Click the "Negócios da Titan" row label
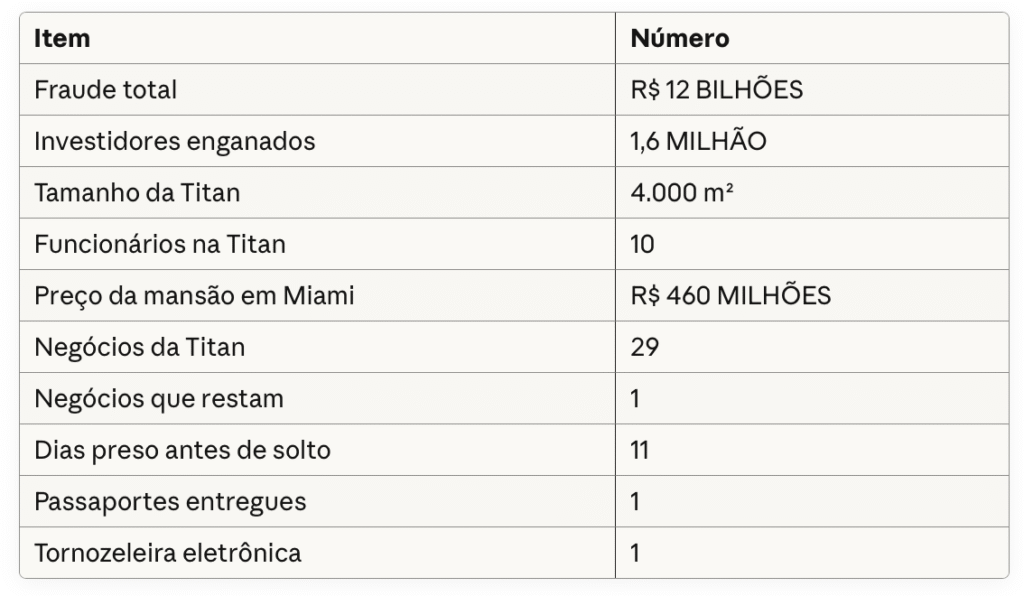 coord(139,347)
